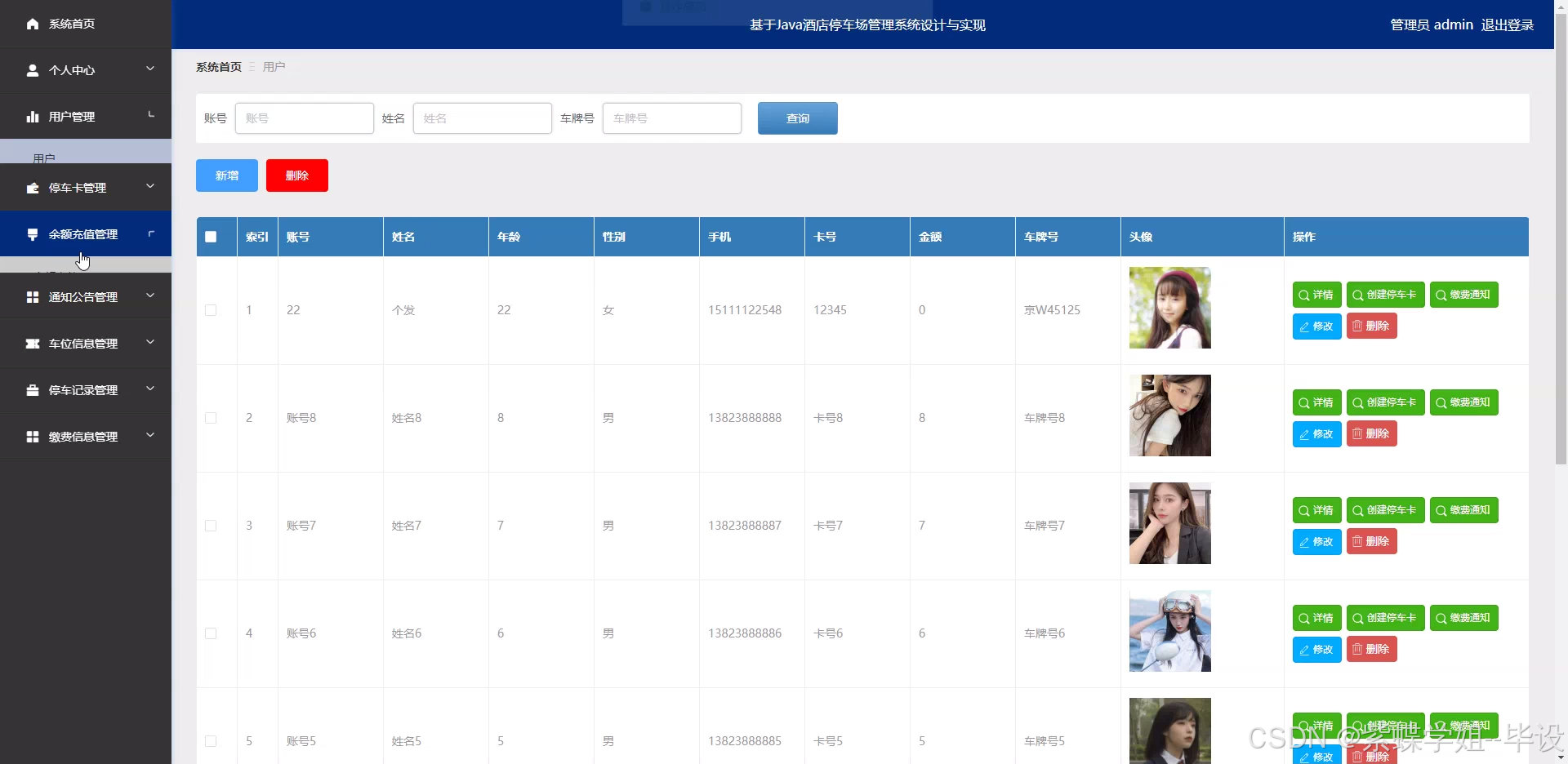Click avatar thumbnail in row 账号6
This screenshot has height=764, width=1568.
pyautogui.click(x=1169, y=631)
